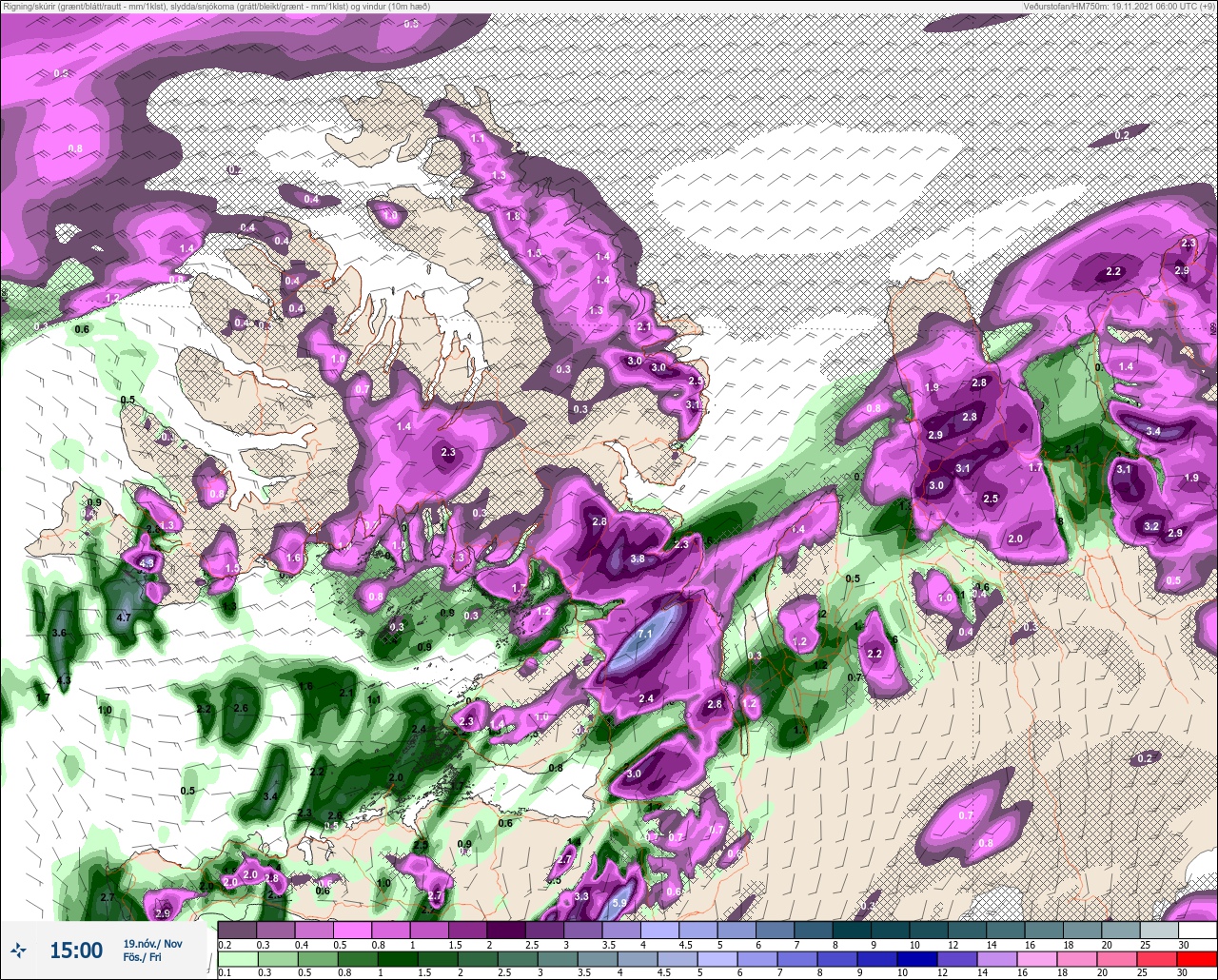The height and width of the screenshot is (980, 1218).
Task: Click the 3.8 snow value on the map
Action: 638,559
